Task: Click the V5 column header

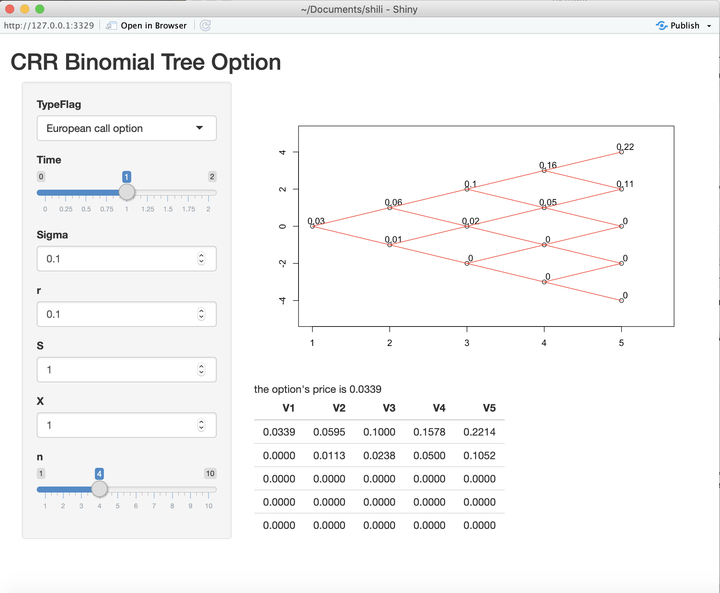Action: pyautogui.click(x=488, y=408)
